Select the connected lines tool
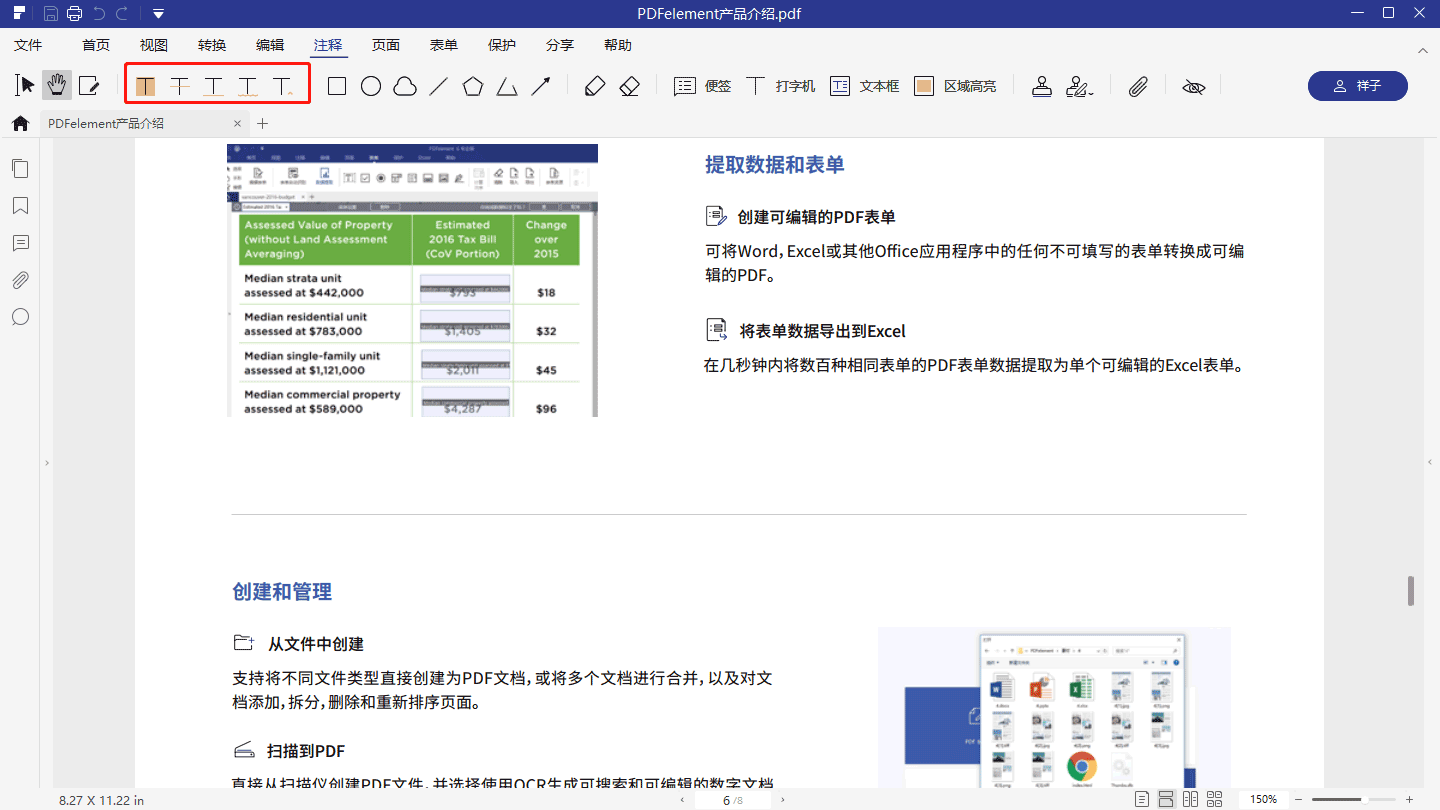Image resolution: width=1440 pixels, height=810 pixels. pyautogui.click(x=507, y=86)
